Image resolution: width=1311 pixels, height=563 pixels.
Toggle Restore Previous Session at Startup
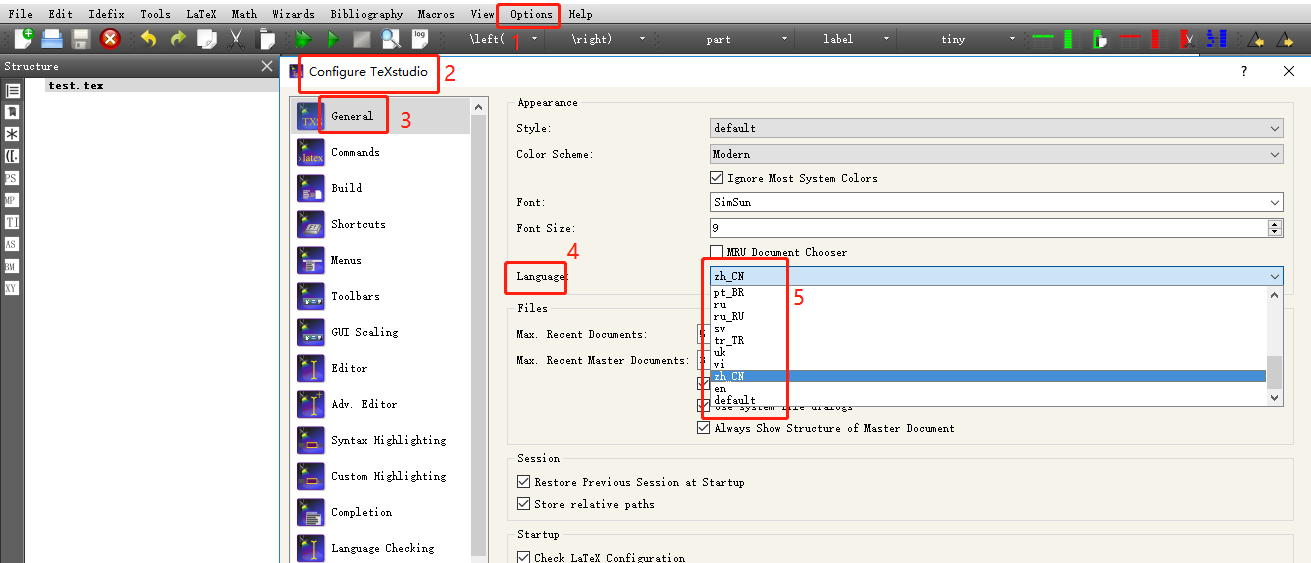pos(523,482)
